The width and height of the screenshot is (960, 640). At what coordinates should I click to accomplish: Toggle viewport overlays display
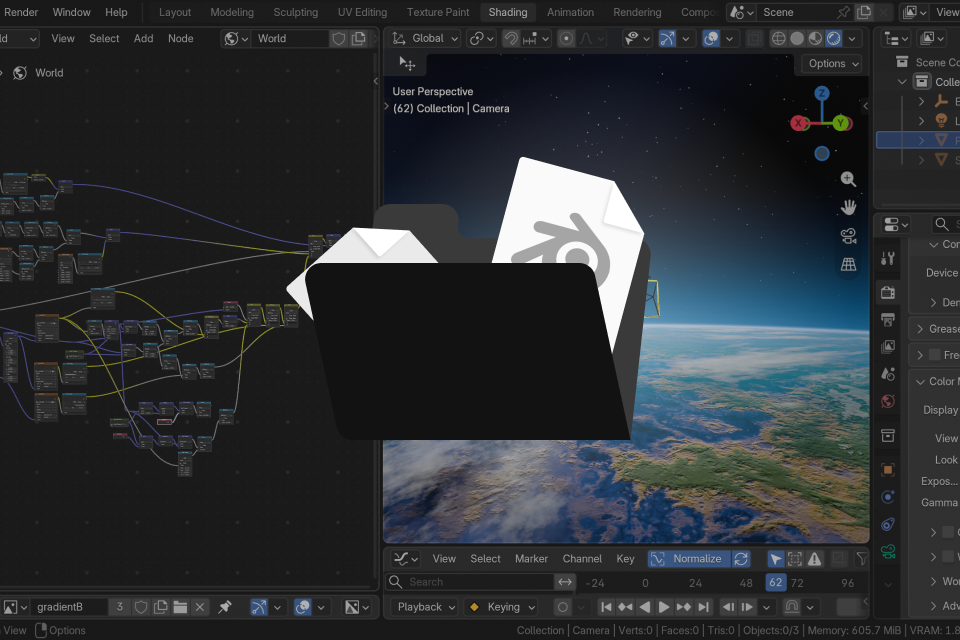711,39
